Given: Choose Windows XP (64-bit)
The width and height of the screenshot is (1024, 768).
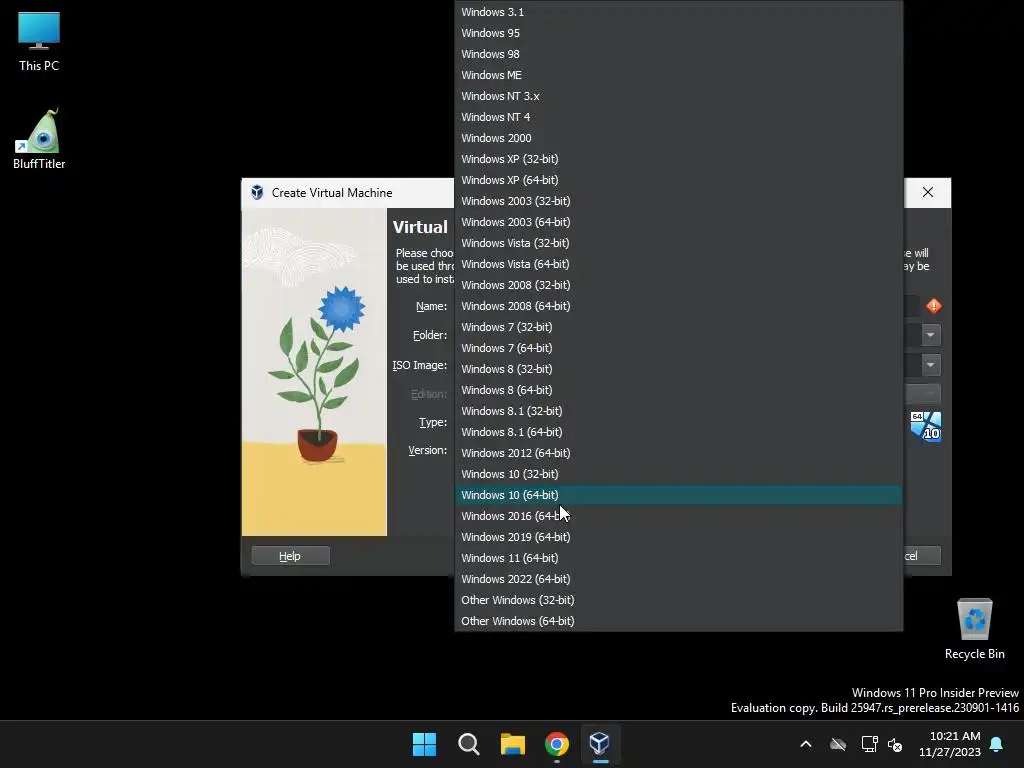Looking at the screenshot, I should [x=679, y=180].
